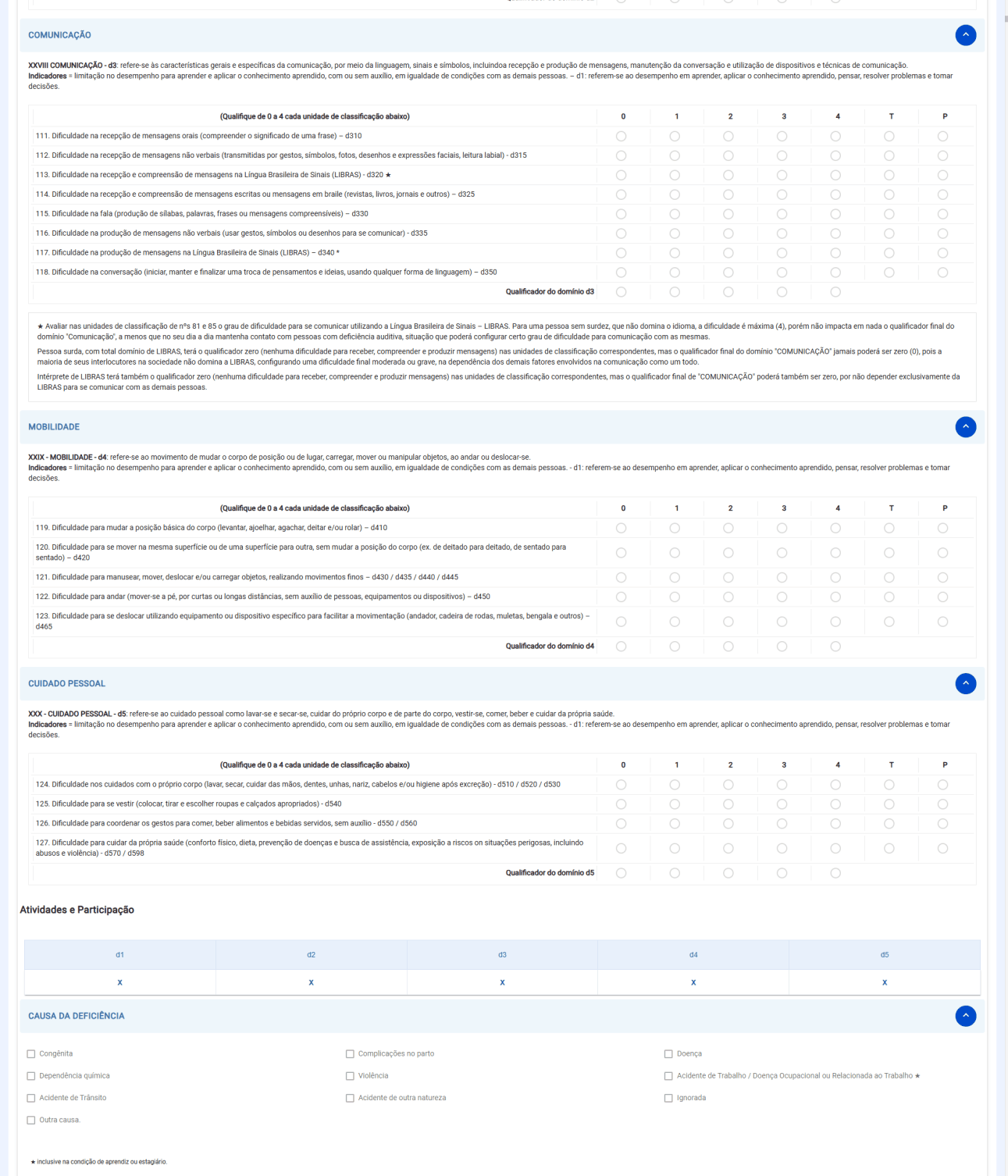Rate item 111 oral messages as 4

click(835, 136)
